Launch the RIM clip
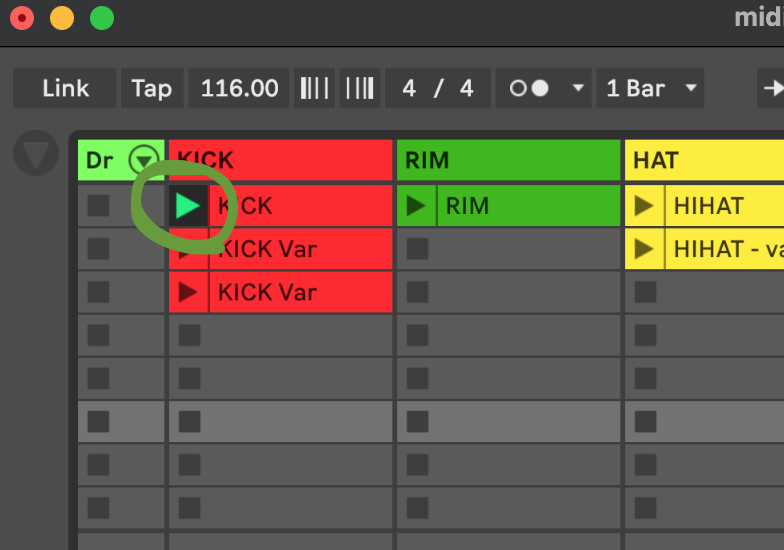 416,206
